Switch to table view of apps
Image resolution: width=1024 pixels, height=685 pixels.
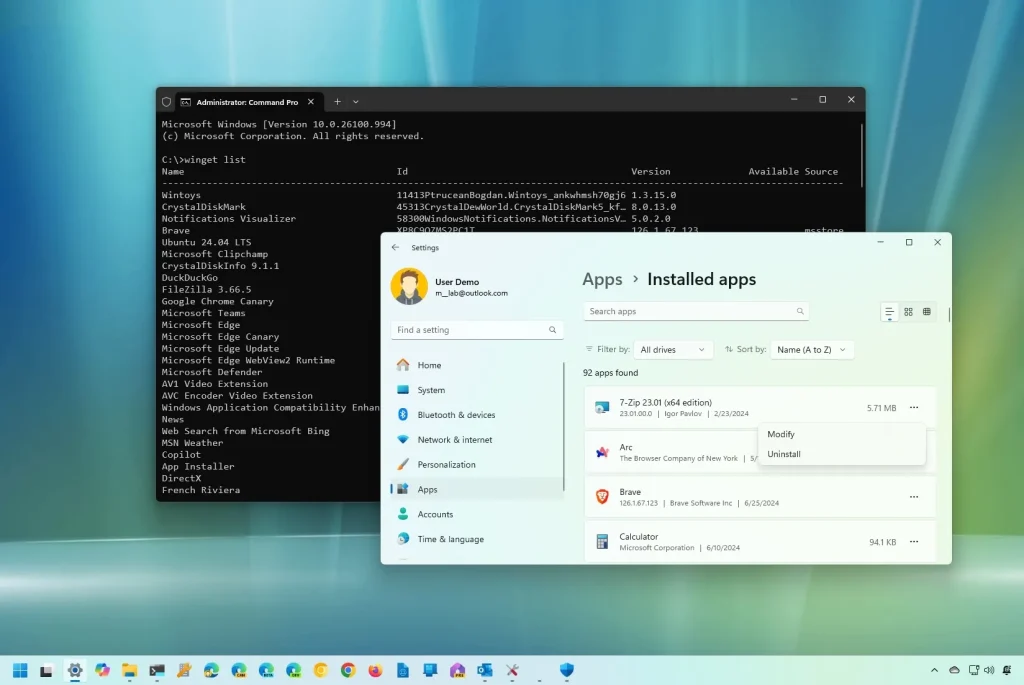[x=927, y=312]
